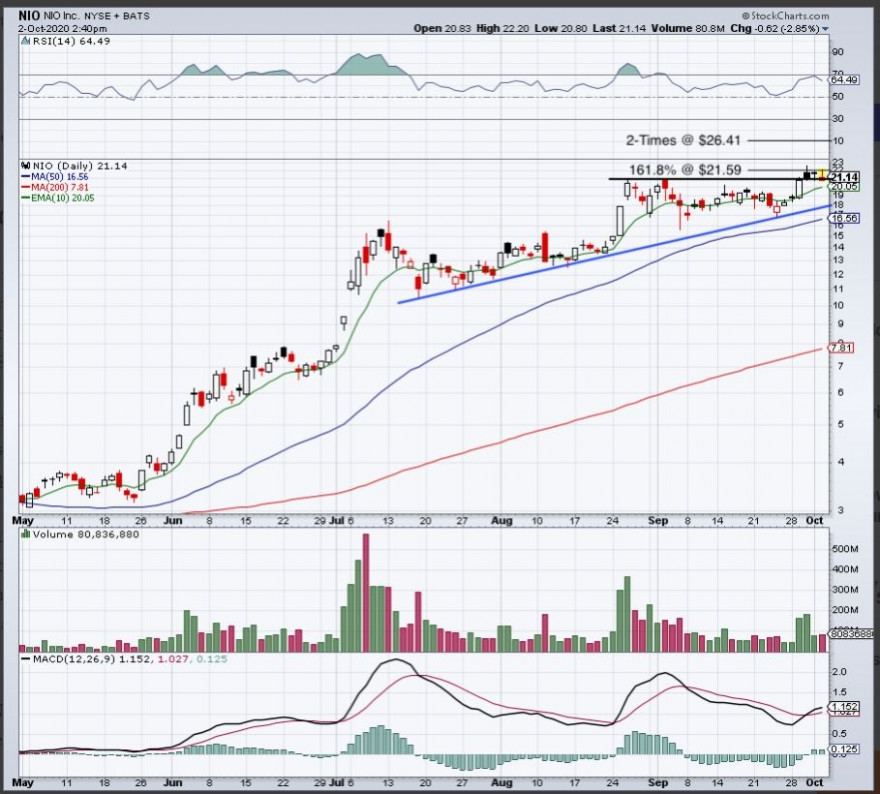This screenshot has width=880, height=794.
Task: Click the 0.125 histogram tag on MACD axis
Action: tap(844, 749)
